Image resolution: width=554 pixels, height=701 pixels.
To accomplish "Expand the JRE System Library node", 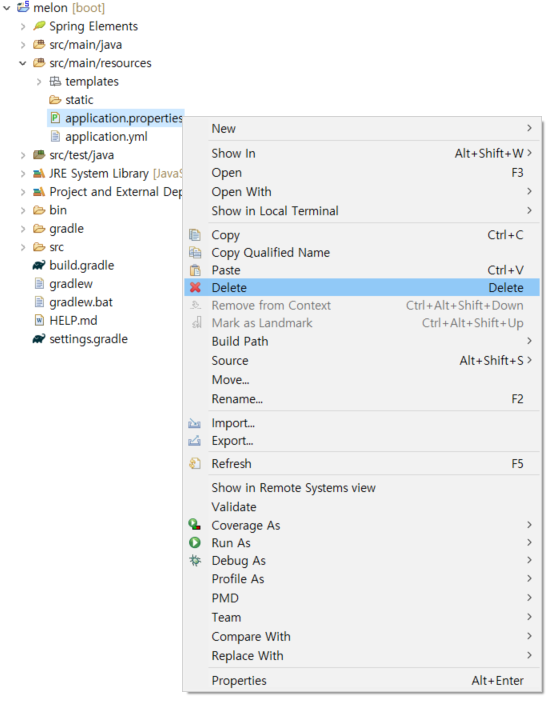I will pyautogui.click(x=23, y=173).
